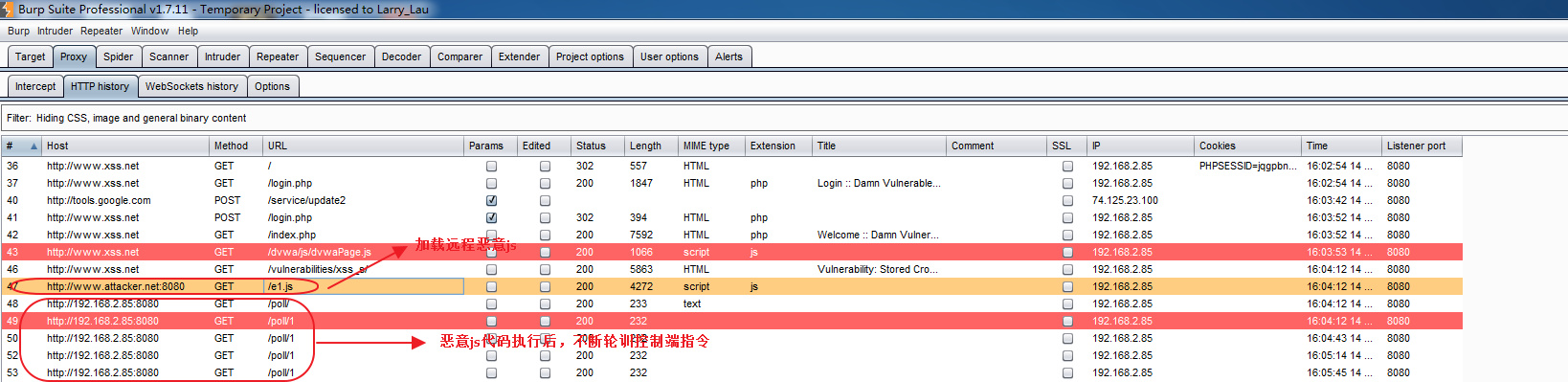Toggle Params checkbox for /service/update2 row
Image resolution: width=1568 pixels, height=382 pixels.
491,201
